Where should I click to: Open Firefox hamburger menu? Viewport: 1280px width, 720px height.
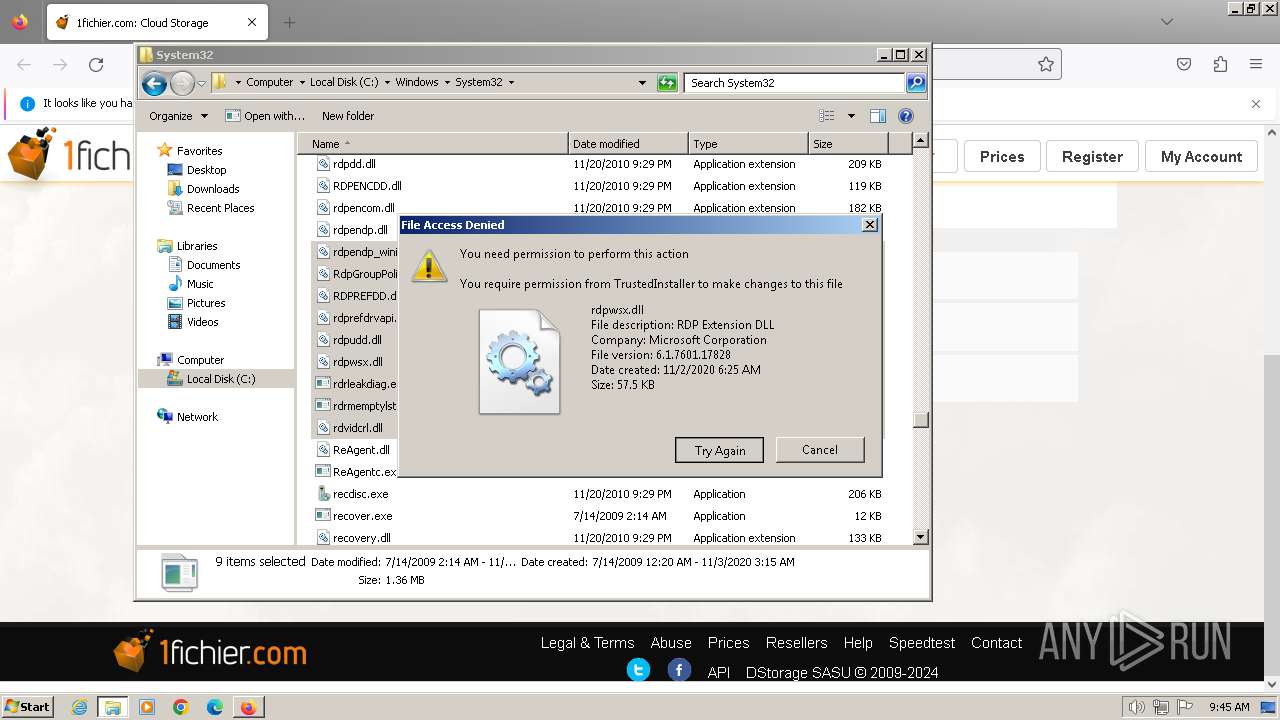[1256, 64]
